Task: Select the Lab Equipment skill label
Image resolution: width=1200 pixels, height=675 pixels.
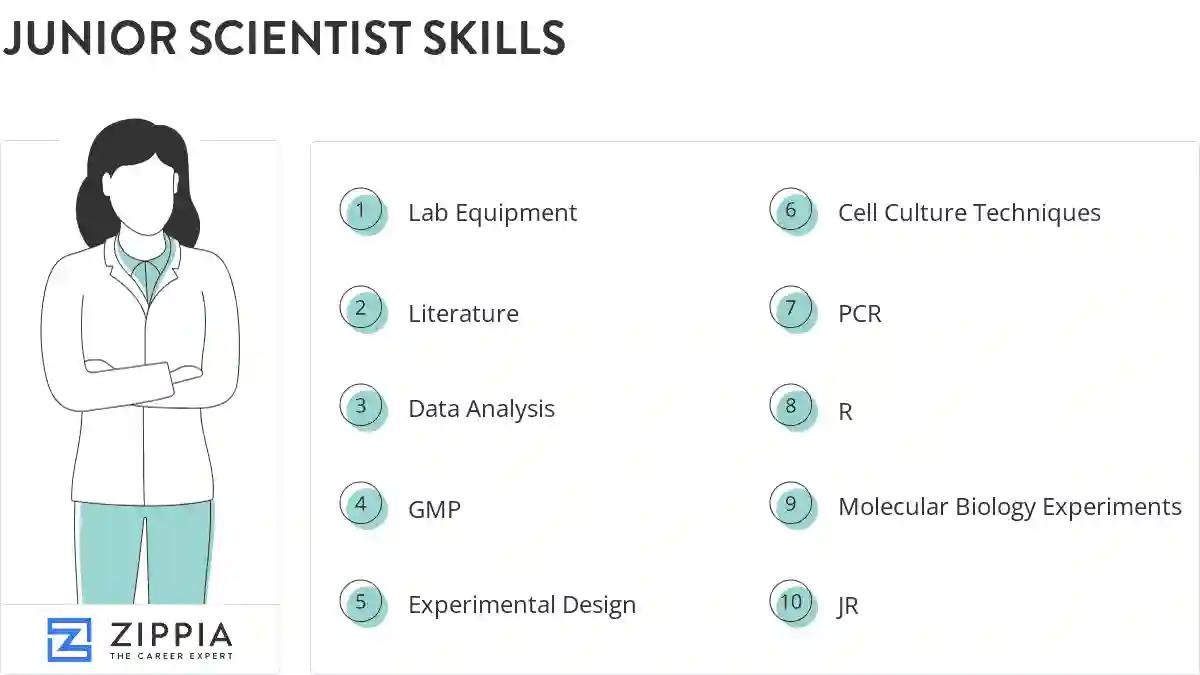Action: tap(492, 213)
